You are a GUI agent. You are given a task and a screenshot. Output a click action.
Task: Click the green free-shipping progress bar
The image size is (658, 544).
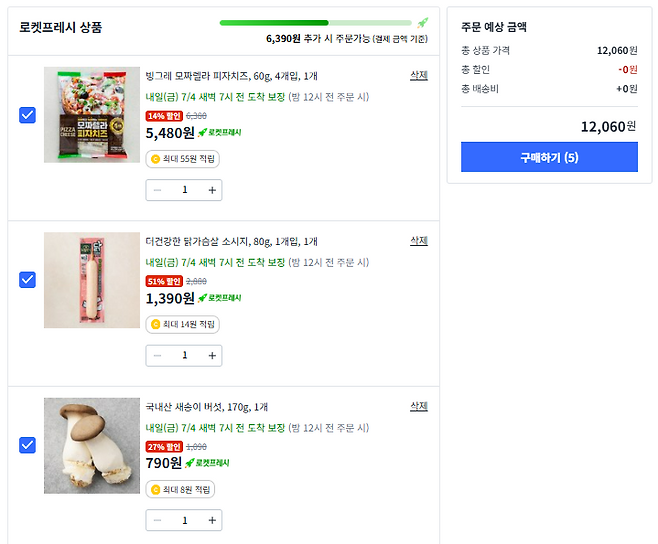(315, 22)
